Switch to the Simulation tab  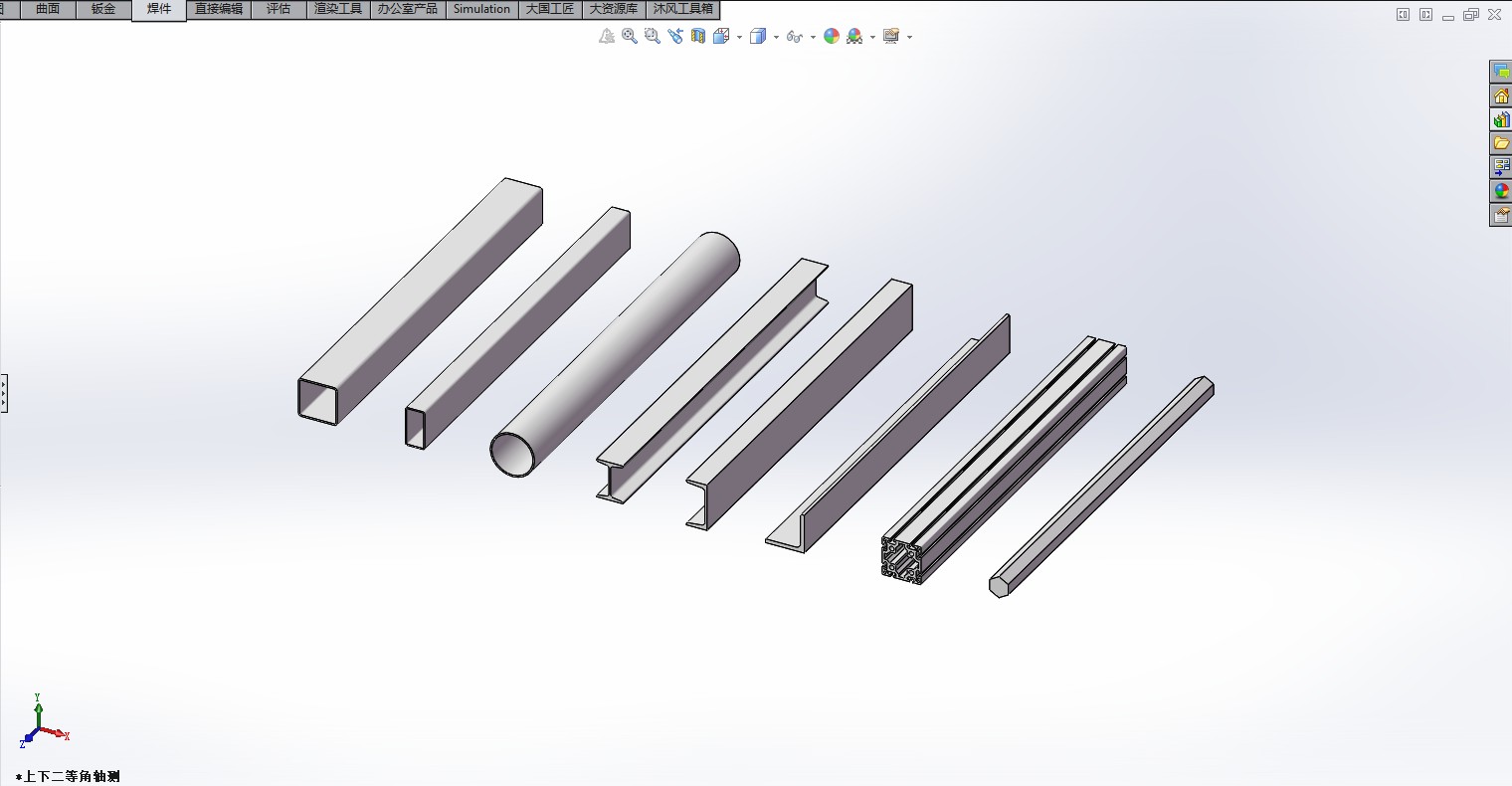coord(481,9)
